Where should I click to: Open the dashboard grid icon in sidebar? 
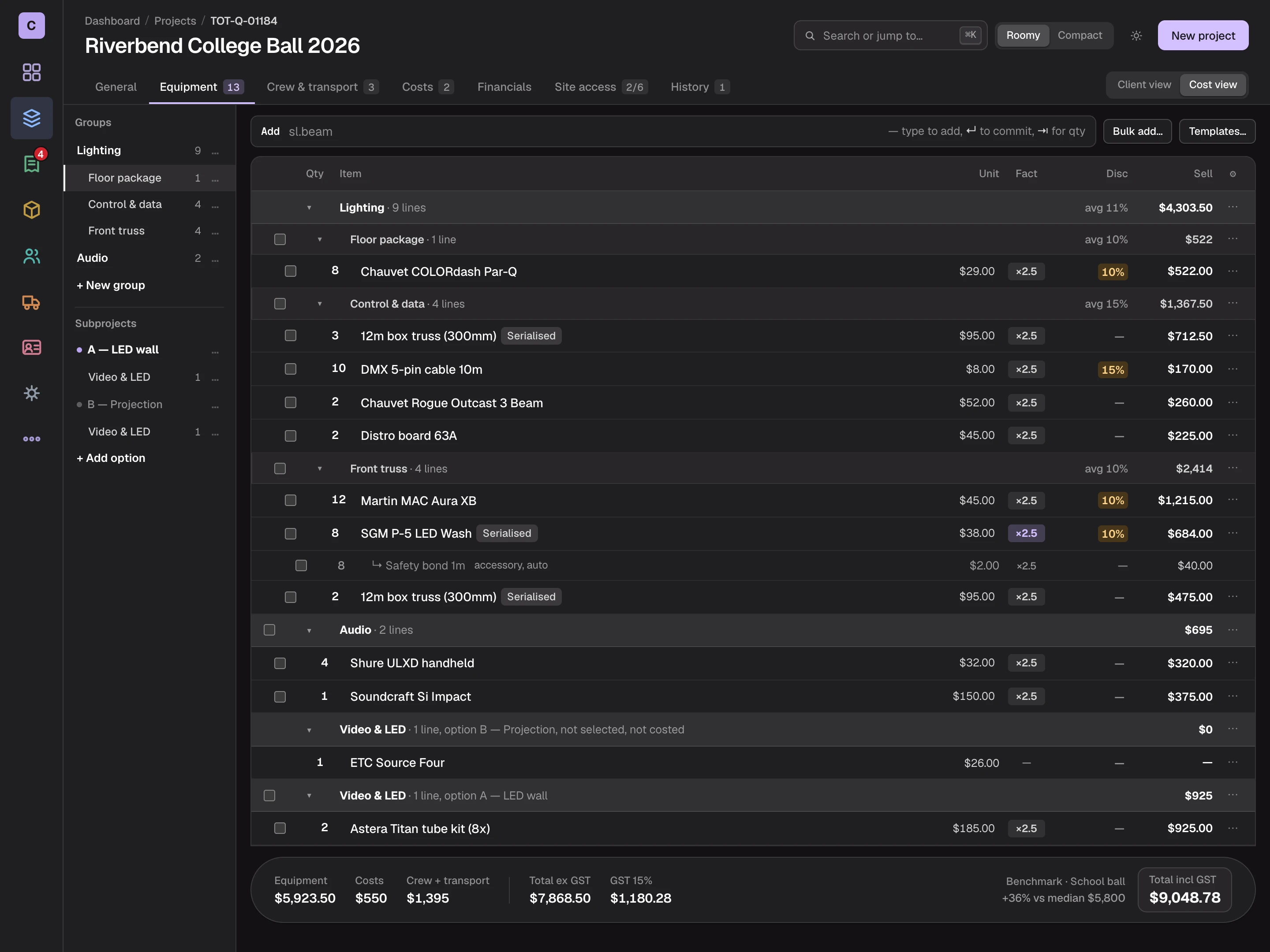(32, 72)
